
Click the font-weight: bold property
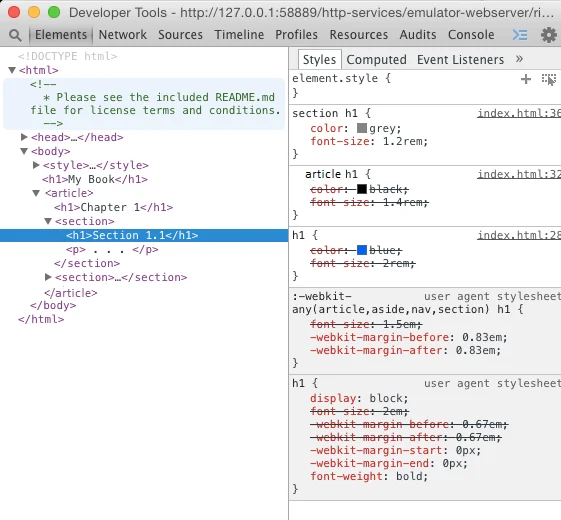(369, 476)
